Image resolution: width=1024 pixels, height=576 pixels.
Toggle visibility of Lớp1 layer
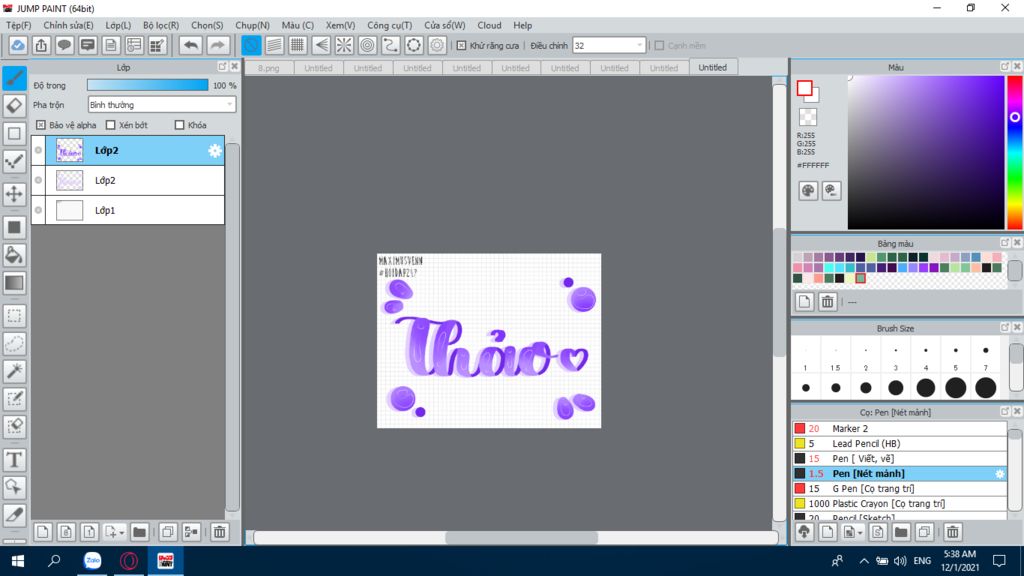point(39,210)
